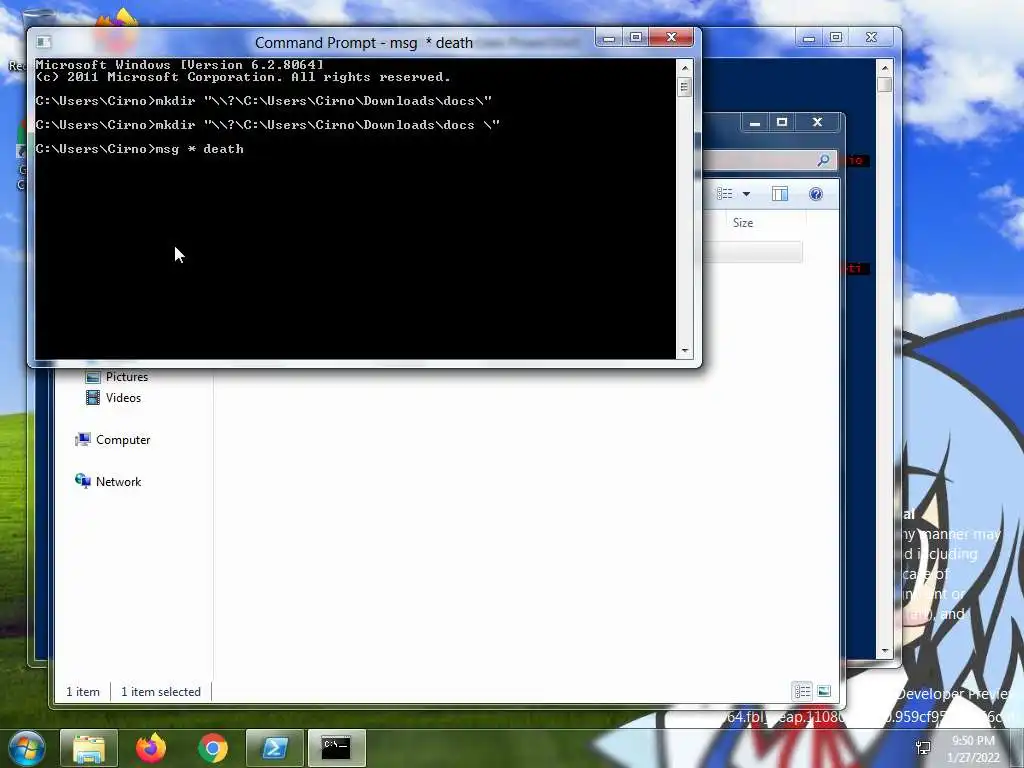Screen dimensions: 1024x768
Task: Click network icon in system tray
Action: pos(923,748)
